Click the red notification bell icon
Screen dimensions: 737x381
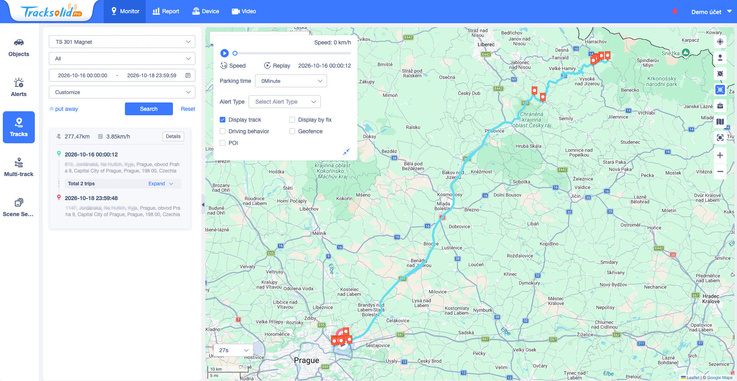coord(675,11)
